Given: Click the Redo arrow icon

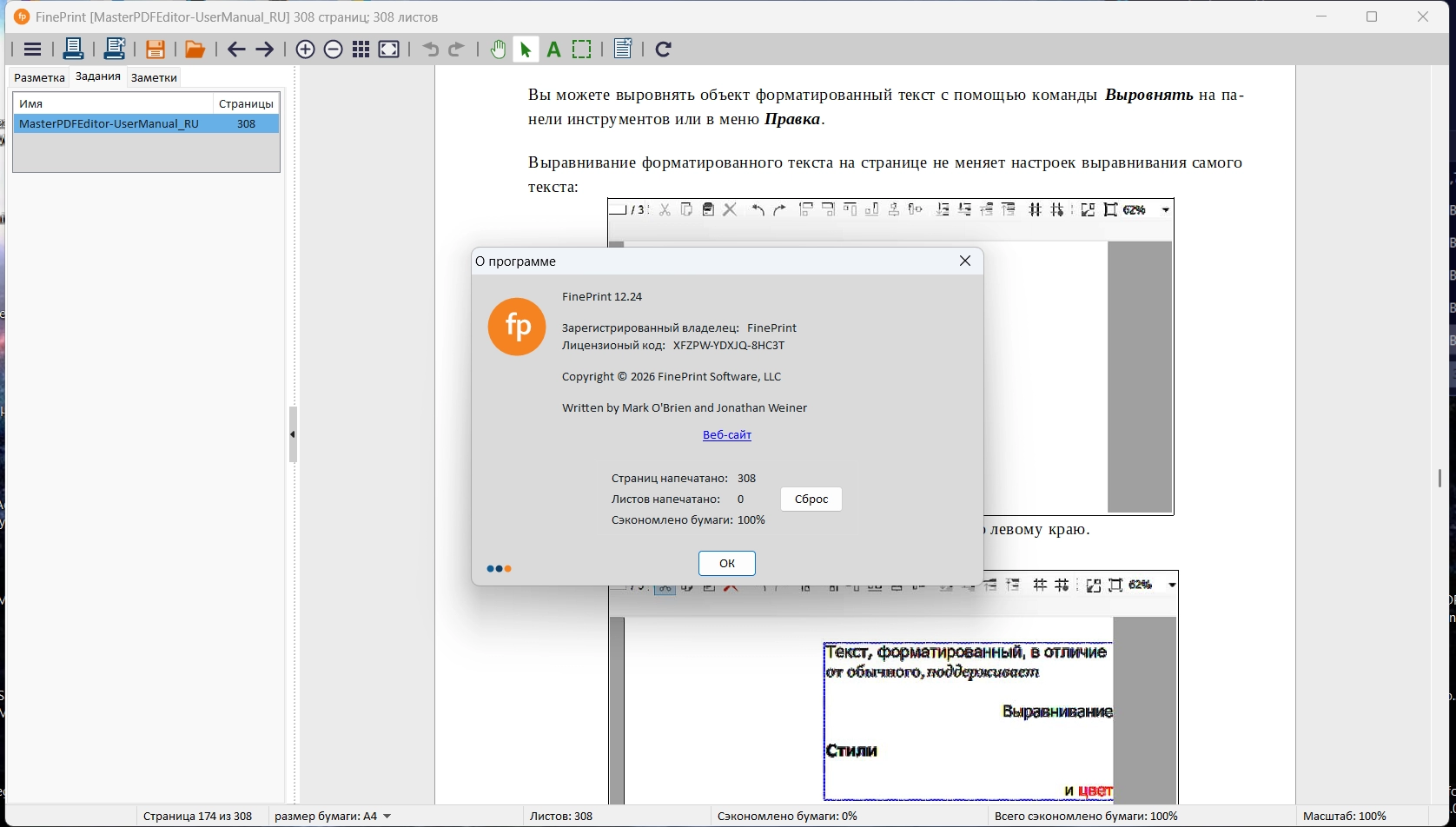Looking at the screenshot, I should pos(456,50).
